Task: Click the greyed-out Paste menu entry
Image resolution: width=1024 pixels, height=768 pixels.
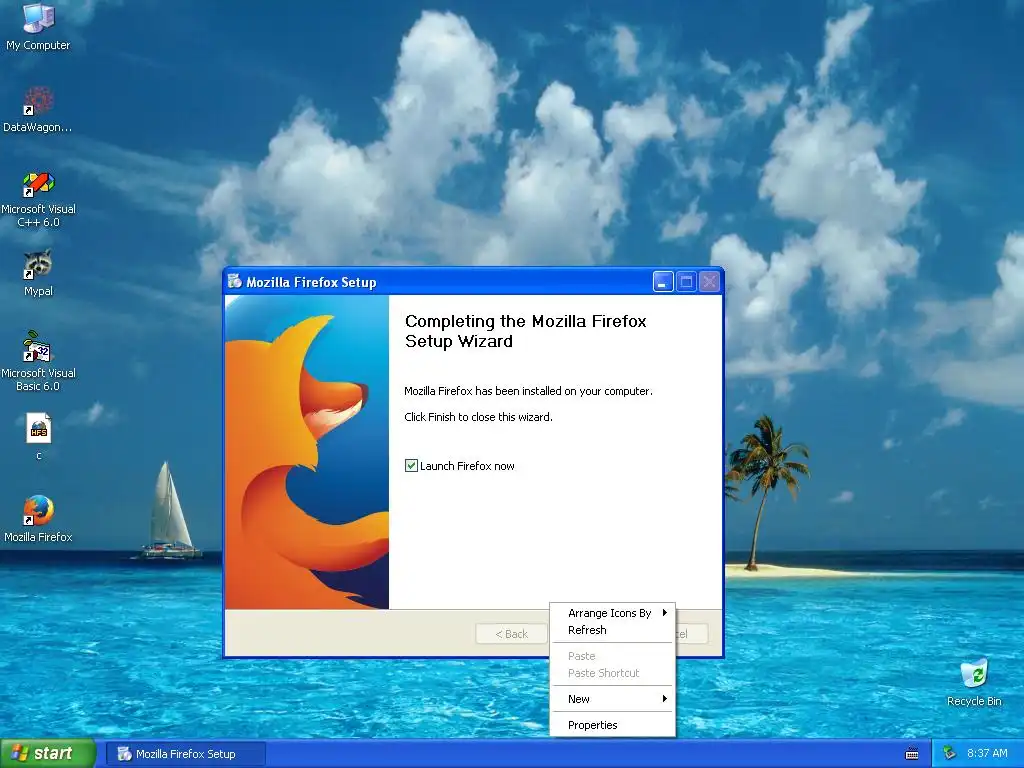Action: coord(613,656)
